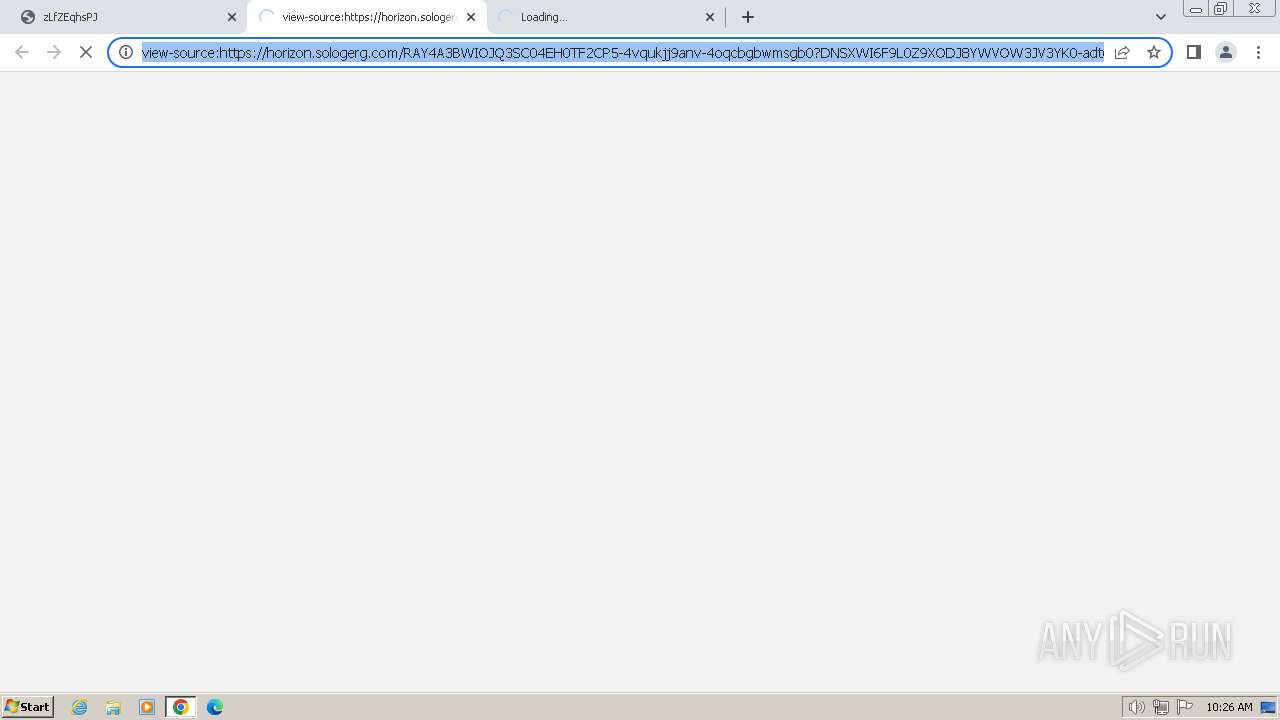This screenshot has width=1280, height=720.
Task: Launch Microsoft Edge from taskbar
Action: point(215,707)
